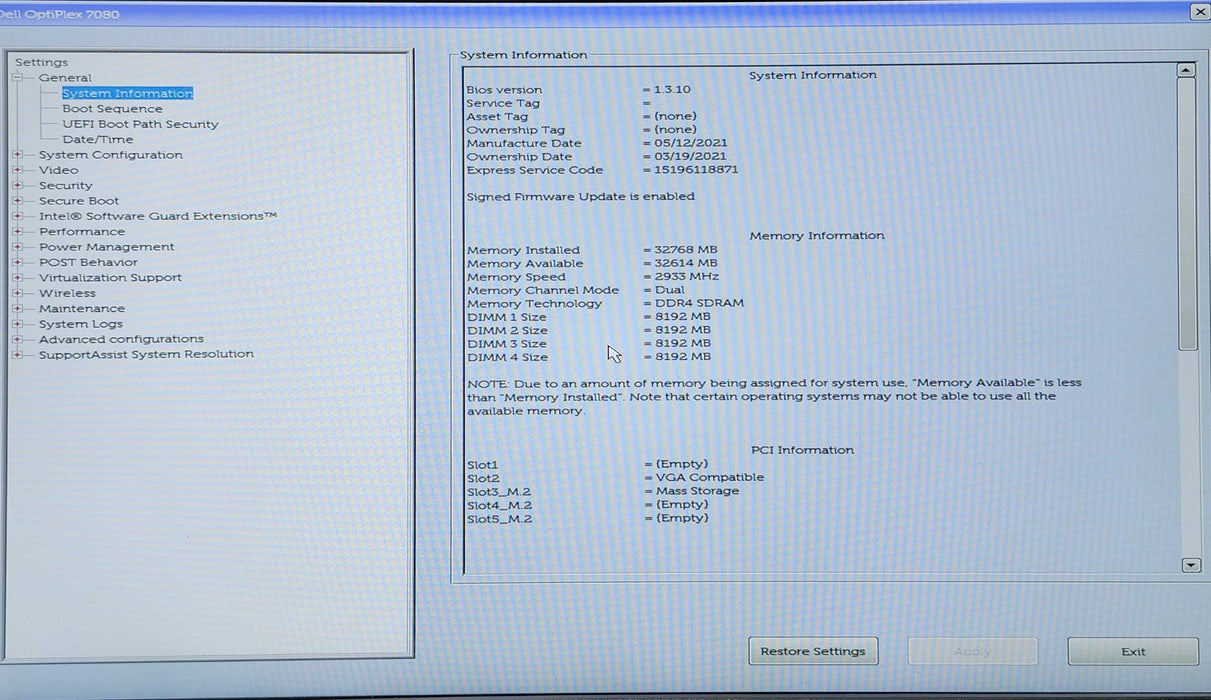Open the Date/Time settings

pos(97,139)
